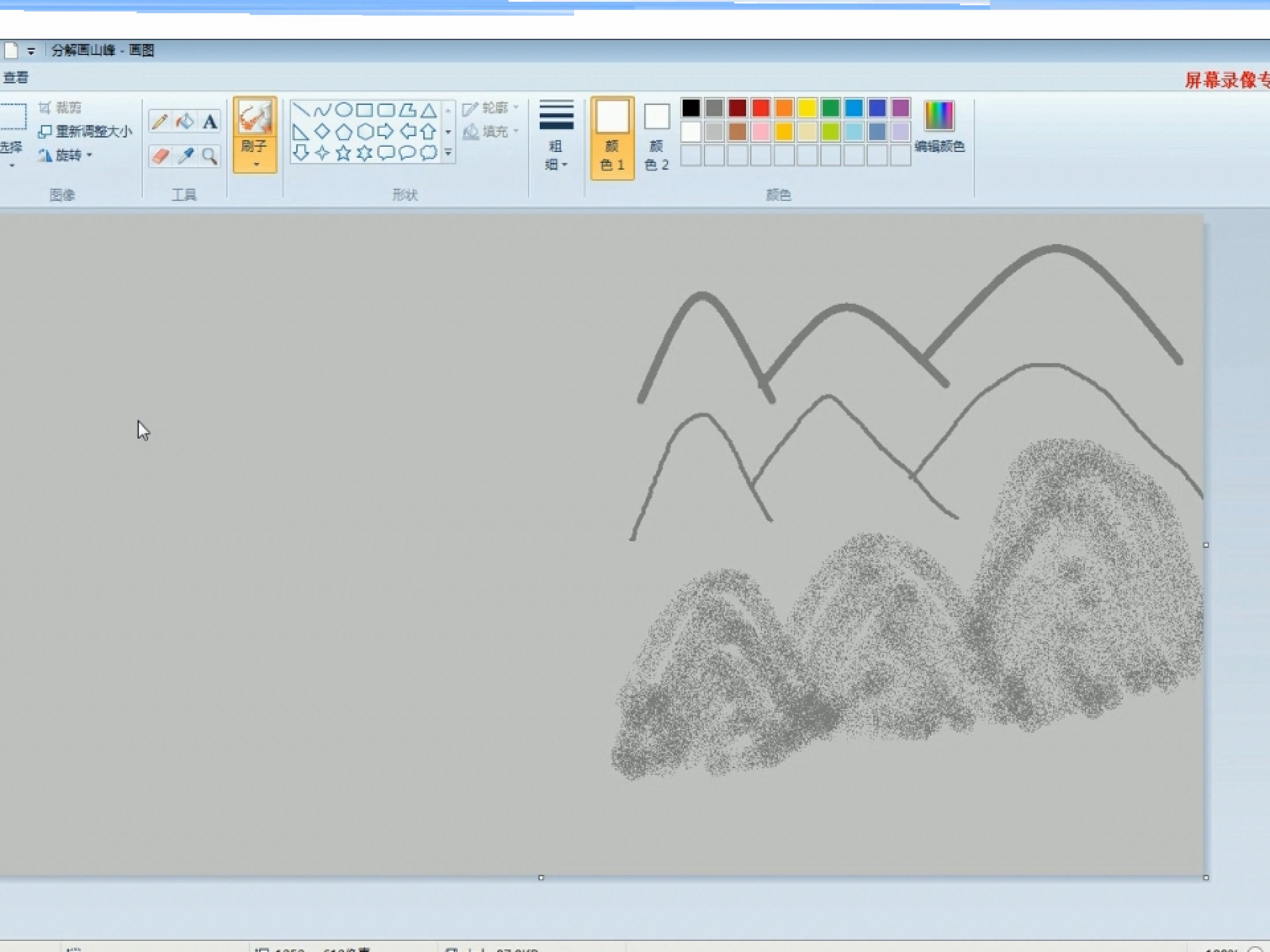Image resolution: width=1270 pixels, height=952 pixels.
Task: Pick the Color picker eyedropper tool
Action: (x=185, y=156)
